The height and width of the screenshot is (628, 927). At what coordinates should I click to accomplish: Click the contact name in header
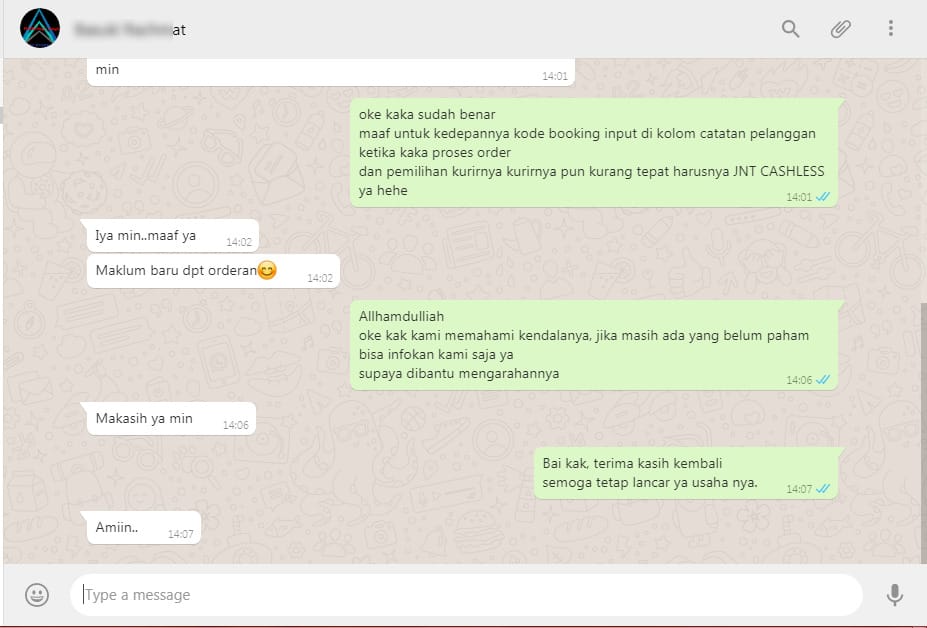(x=130, y=30)
